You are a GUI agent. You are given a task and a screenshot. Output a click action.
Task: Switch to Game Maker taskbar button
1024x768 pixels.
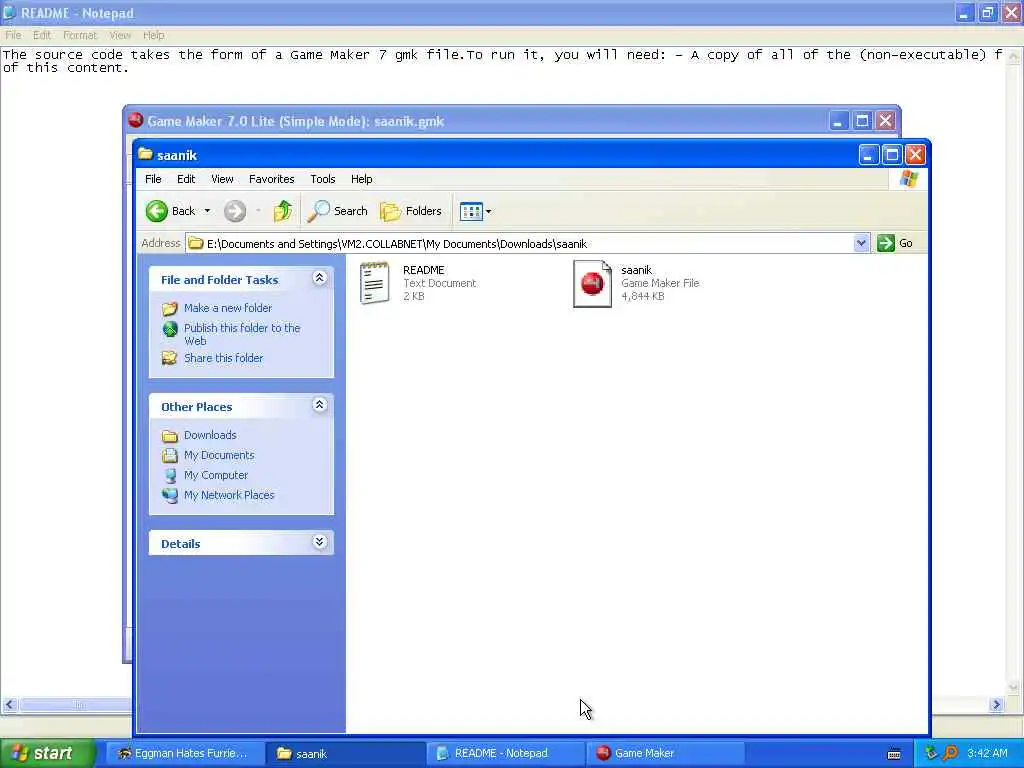pyautogui.click(x=665, y=754)
